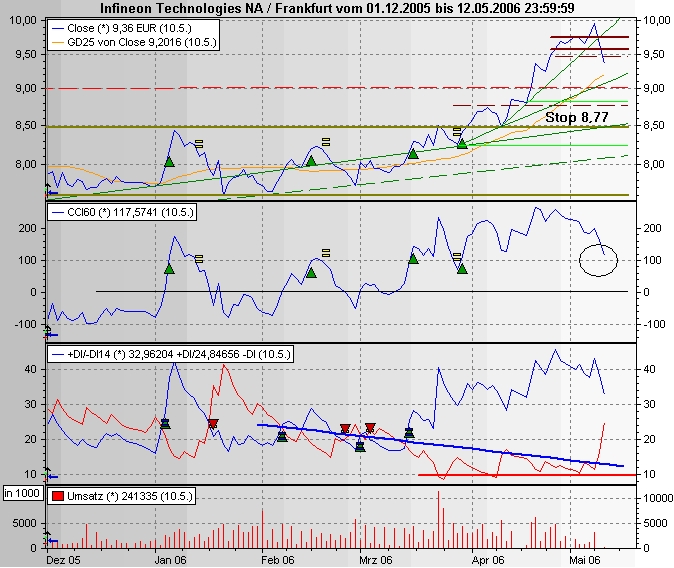
Task: Click the red Umsatz legend color swatch
Action: [58, 496]
